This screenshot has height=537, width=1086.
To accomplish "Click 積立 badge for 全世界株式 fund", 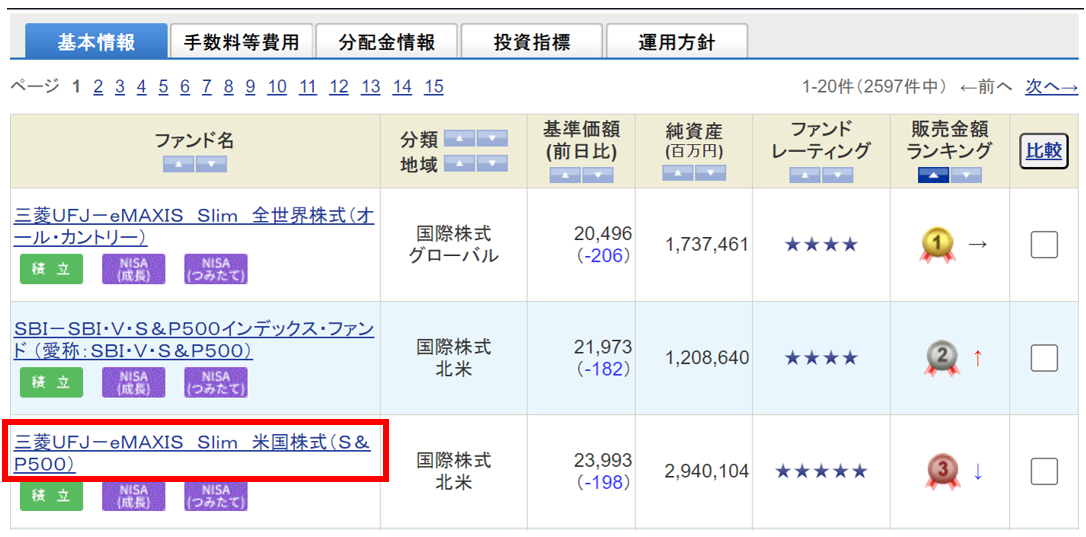I will pyautogui.click(x=52, y=270).
